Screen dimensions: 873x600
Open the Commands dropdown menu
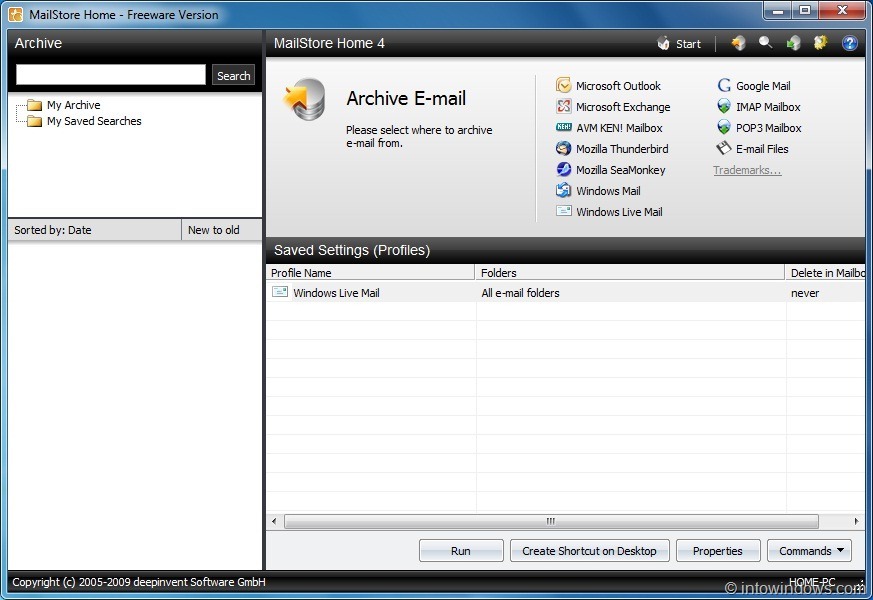(x=810, y=550)
